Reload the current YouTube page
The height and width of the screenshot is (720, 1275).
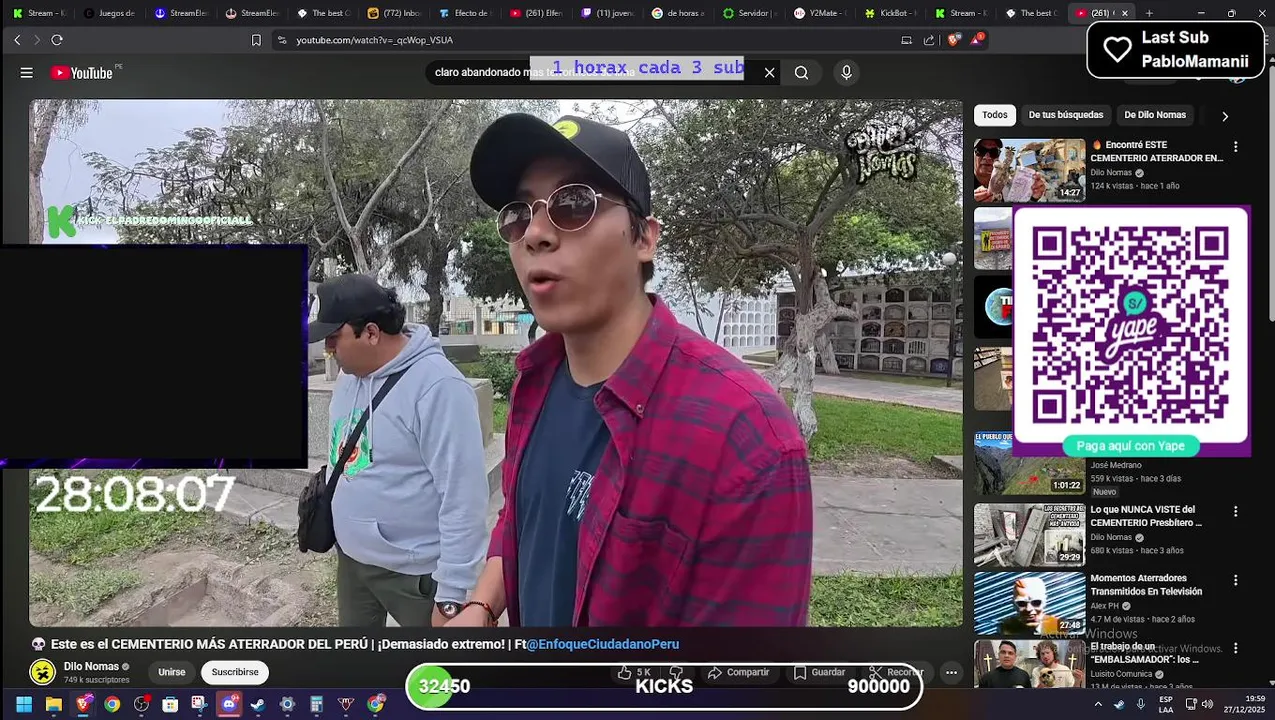[x=57, y=40]
